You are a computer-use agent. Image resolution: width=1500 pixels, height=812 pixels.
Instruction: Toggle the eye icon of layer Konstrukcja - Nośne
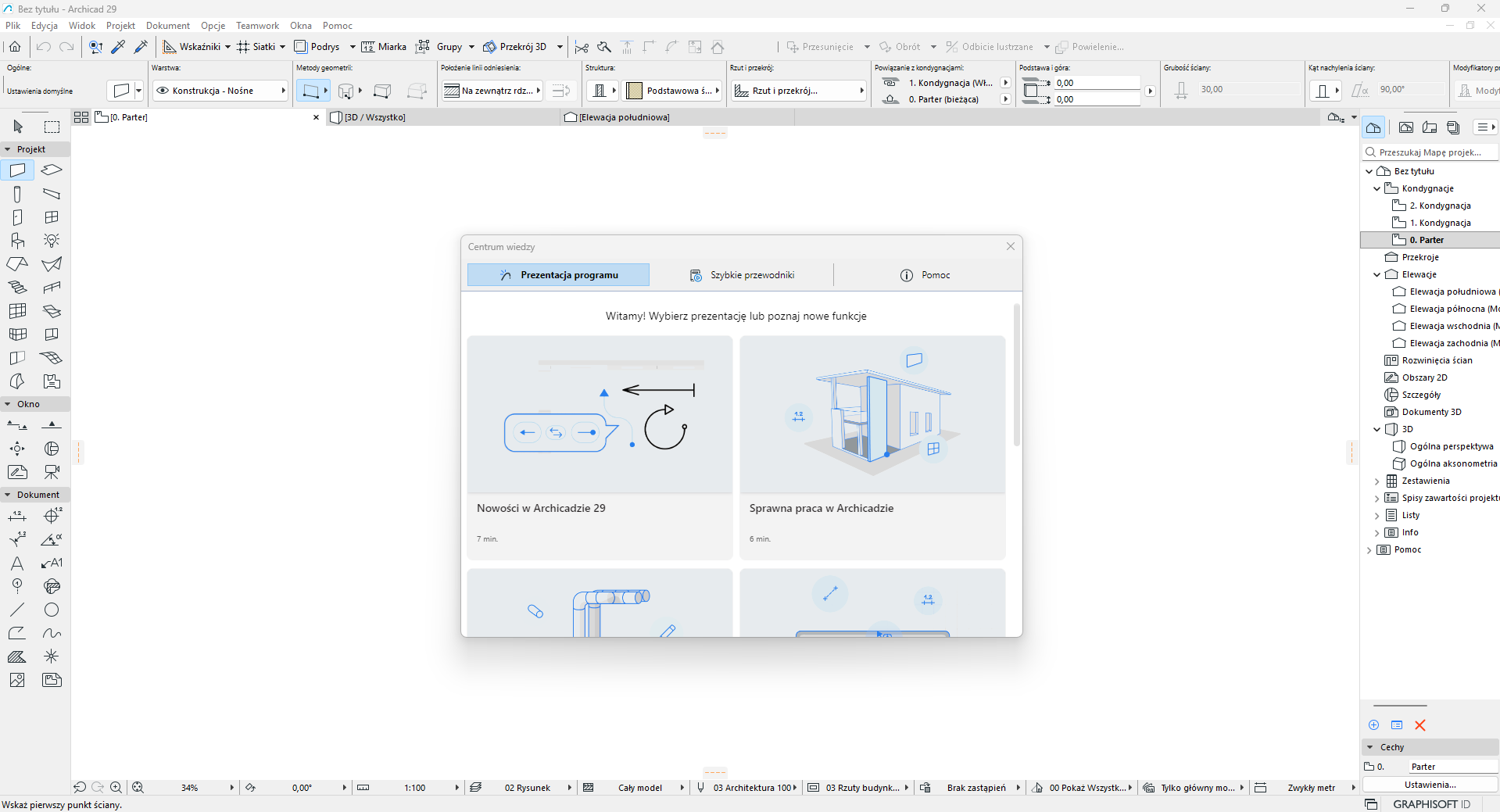[163, 91]
